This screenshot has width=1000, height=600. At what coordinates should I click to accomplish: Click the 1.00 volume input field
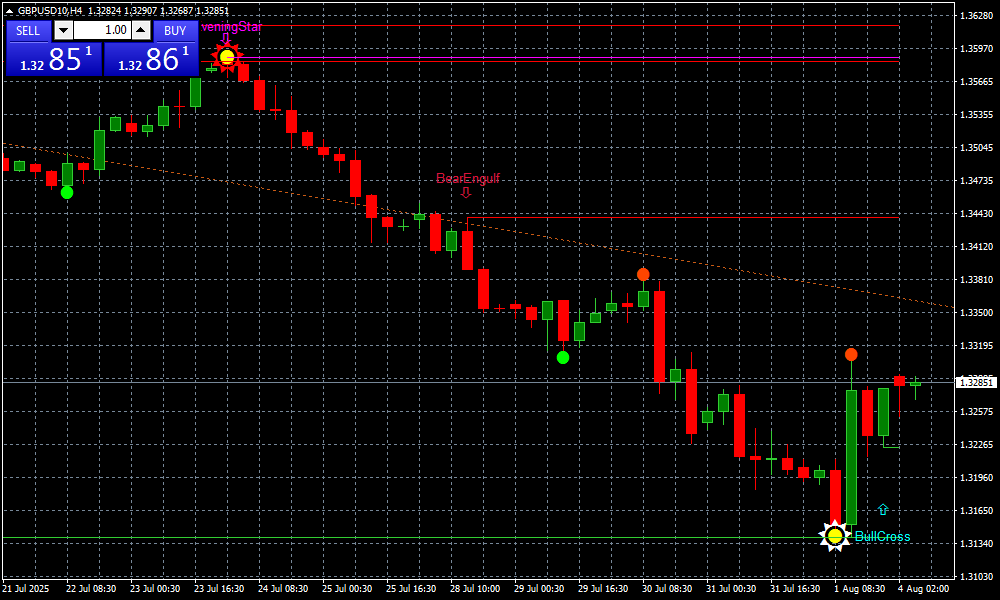coord(102,31)
